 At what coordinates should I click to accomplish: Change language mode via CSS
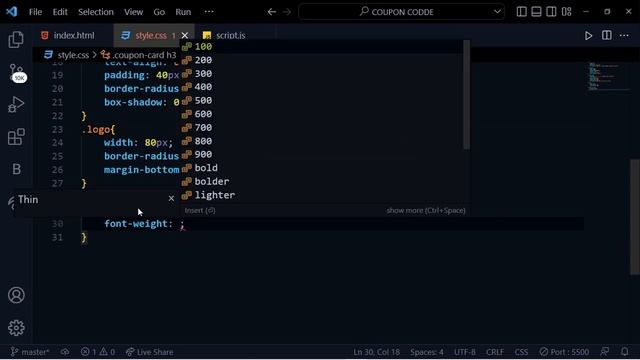(521, 352)
